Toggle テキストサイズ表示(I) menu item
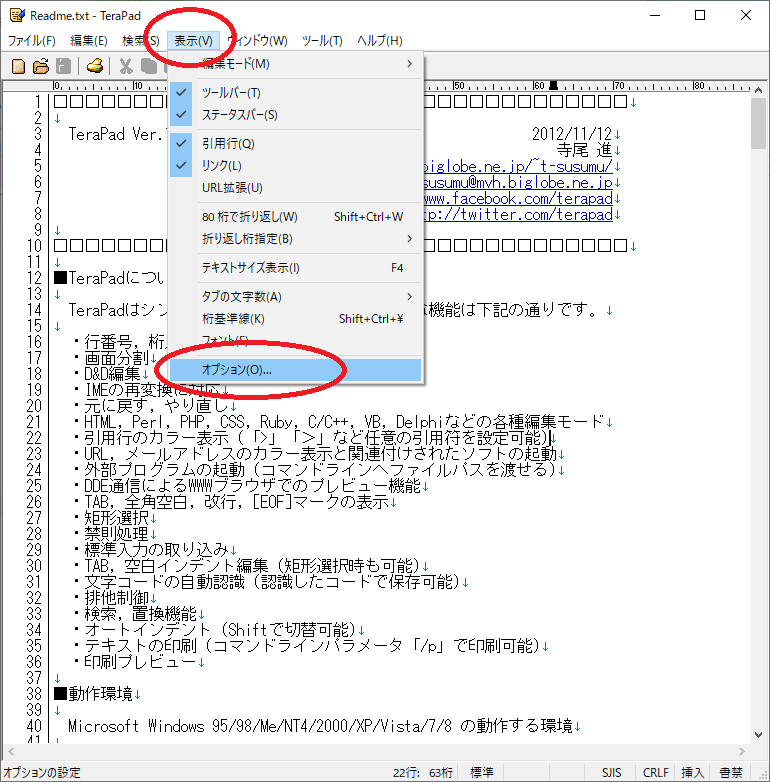This screenshot has width=770, height=782. click(296, 268)
